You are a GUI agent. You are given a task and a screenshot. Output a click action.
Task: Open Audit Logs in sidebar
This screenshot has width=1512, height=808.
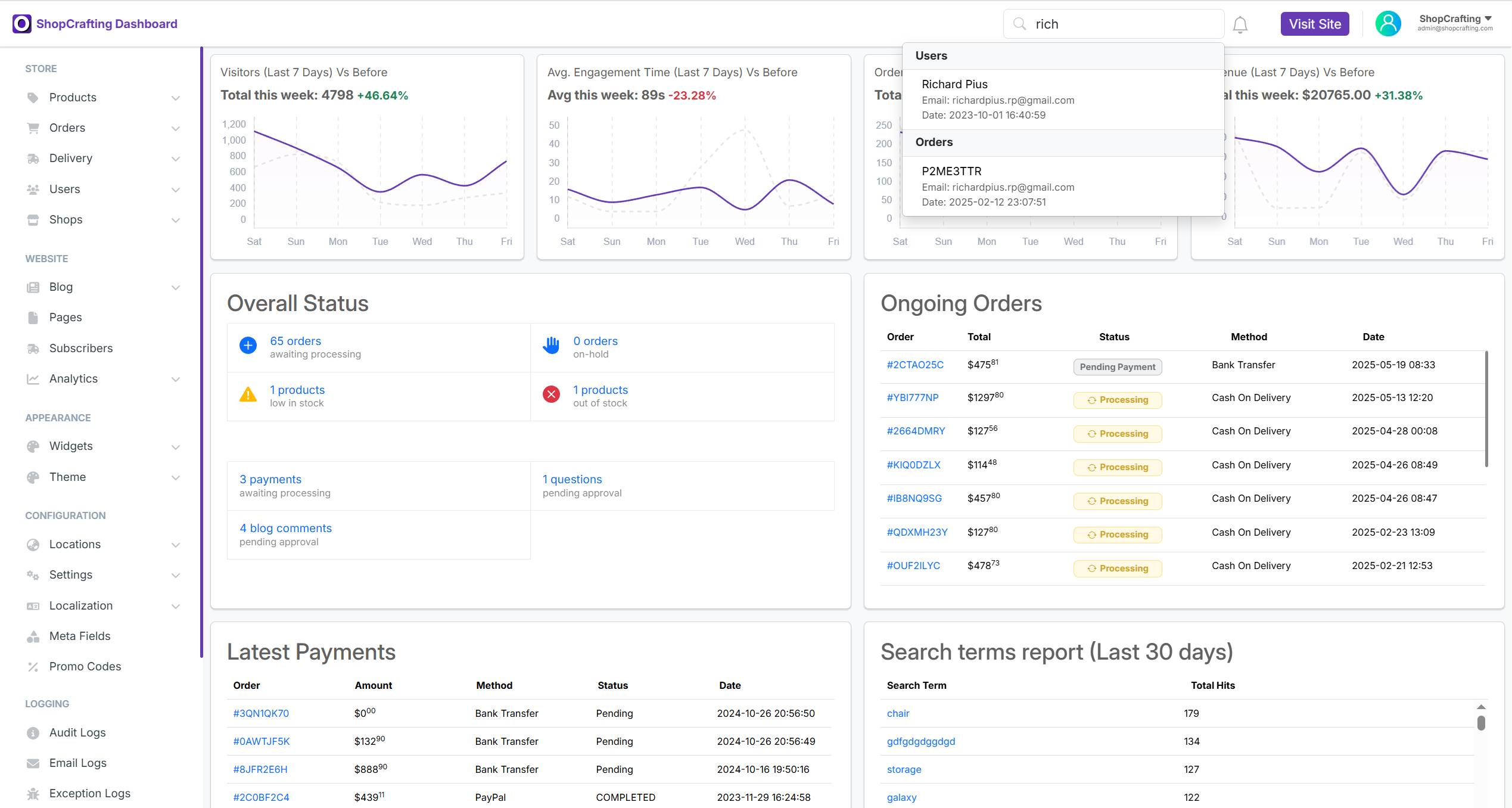pyautogui.click(x=77, y=732)
